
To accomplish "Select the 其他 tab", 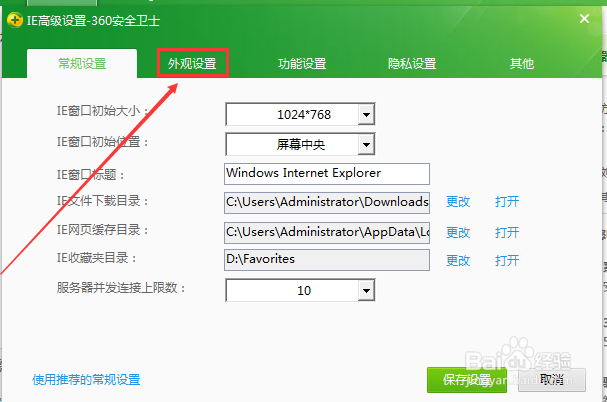I will pyautogui.click(x=521, y=64).
